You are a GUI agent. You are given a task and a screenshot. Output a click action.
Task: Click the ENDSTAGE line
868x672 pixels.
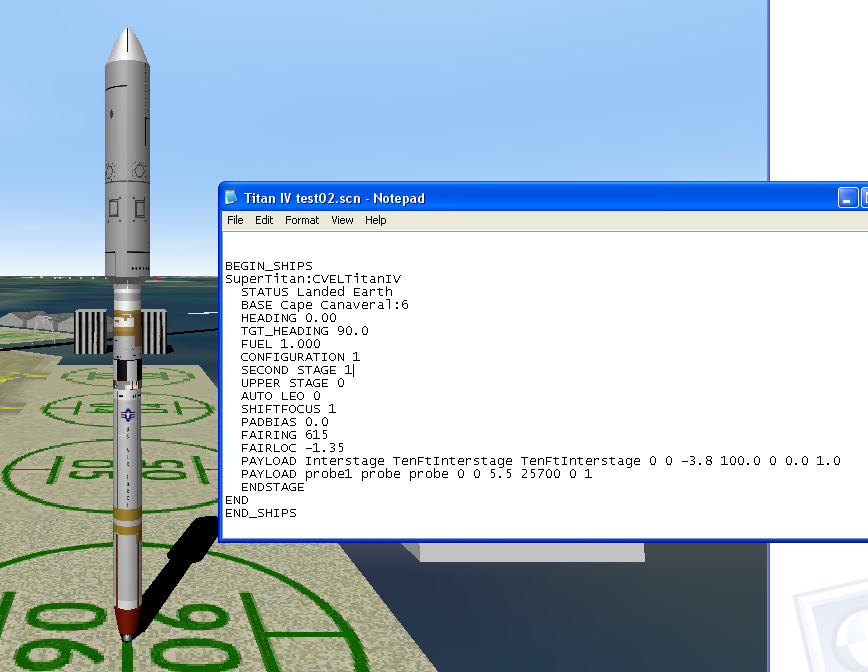point(273,487)
